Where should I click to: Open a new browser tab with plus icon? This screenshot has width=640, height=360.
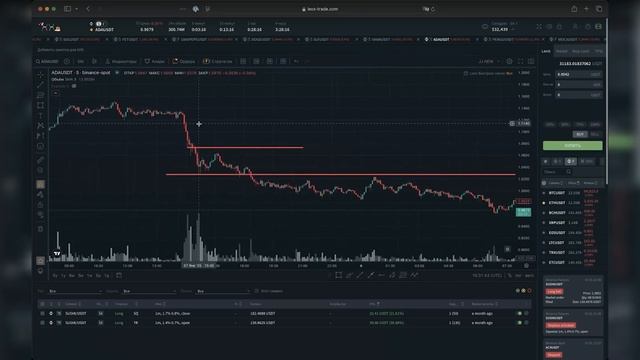[586, 9]
